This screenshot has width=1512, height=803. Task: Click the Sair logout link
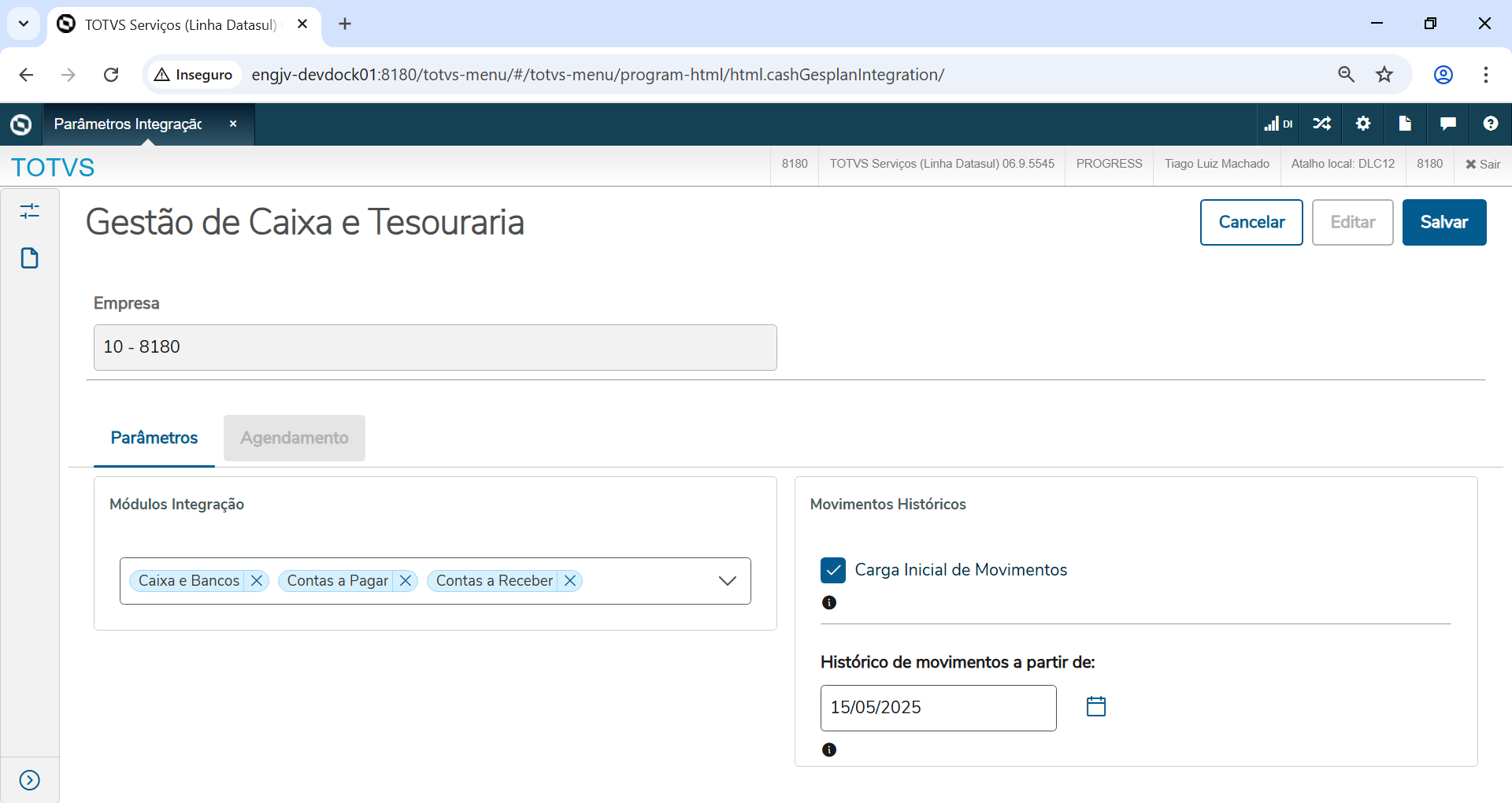1483,164
